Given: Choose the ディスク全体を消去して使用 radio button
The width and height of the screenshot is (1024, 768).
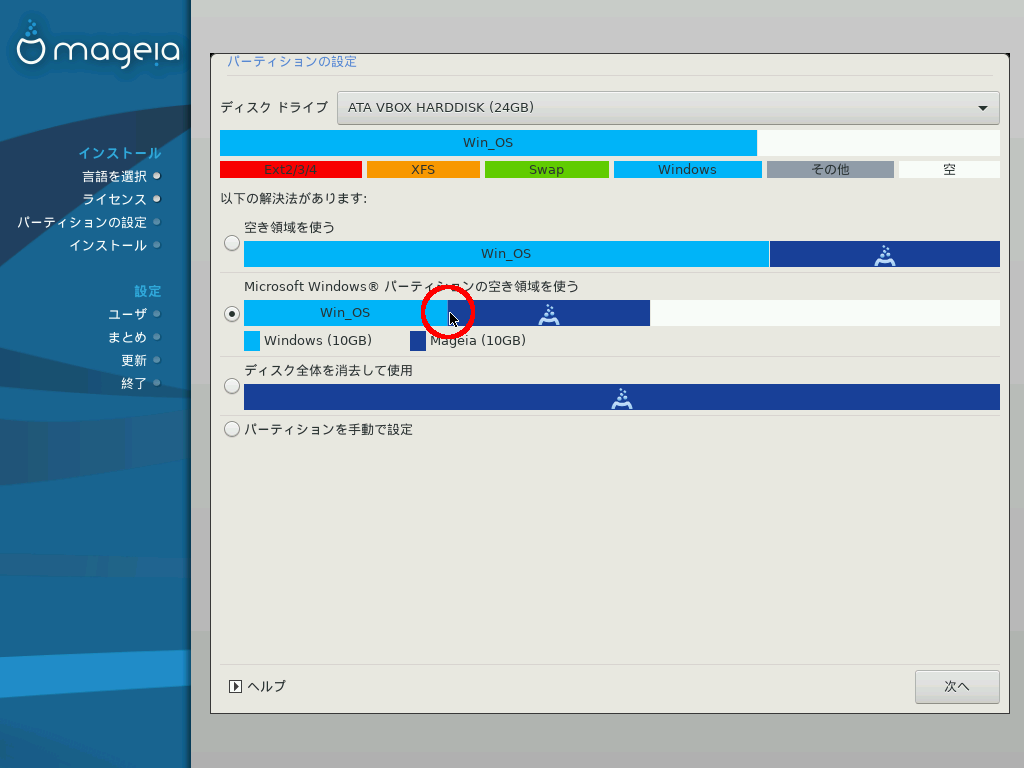Looking at the screenshot, I should coord(232,386).
